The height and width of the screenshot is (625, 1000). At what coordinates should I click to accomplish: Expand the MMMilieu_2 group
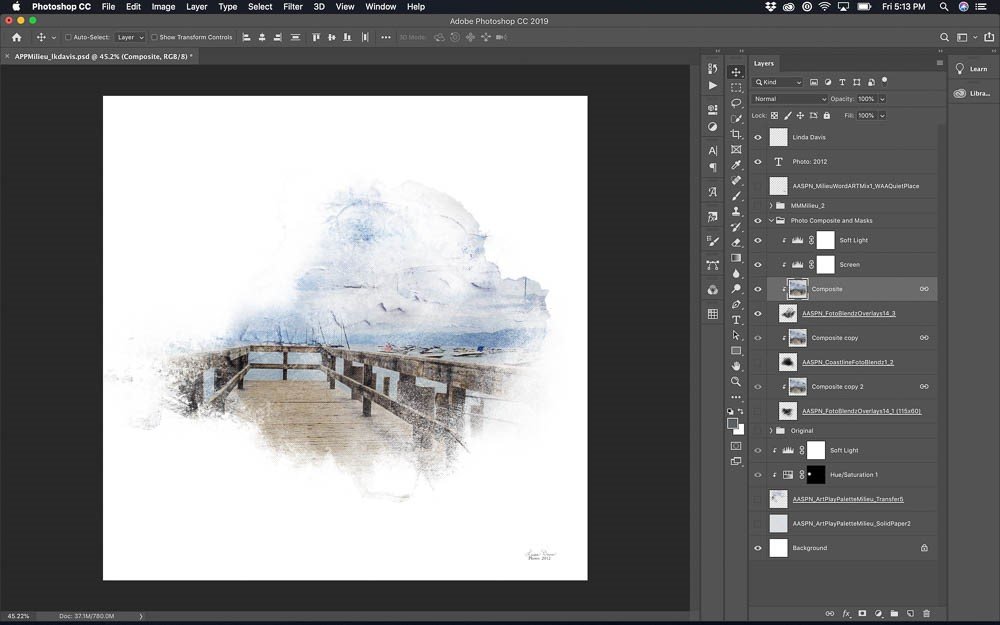pyautogui.click(x=770, y=205)
